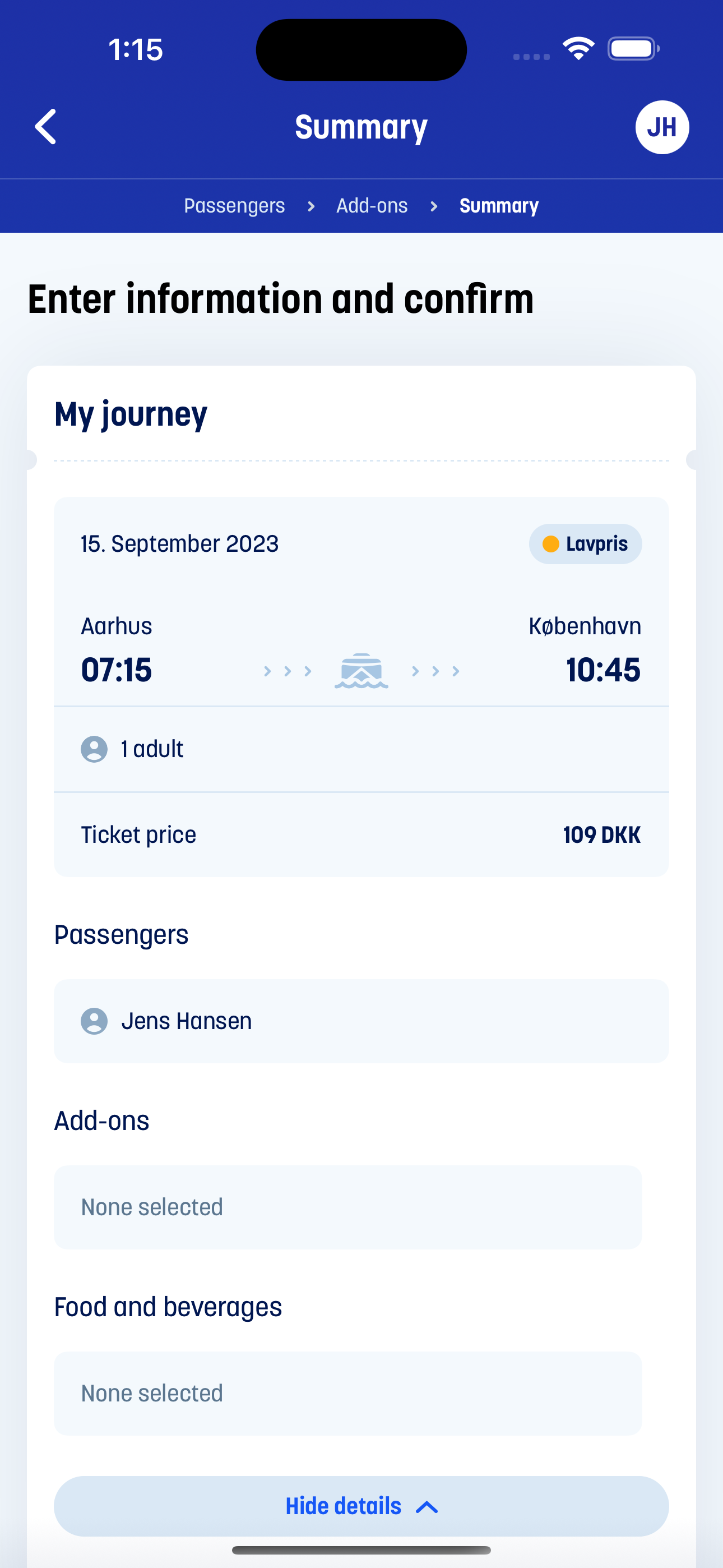
Task: Tap the orange Lavpris dot indicator
Action: click(x=551, y=543)
